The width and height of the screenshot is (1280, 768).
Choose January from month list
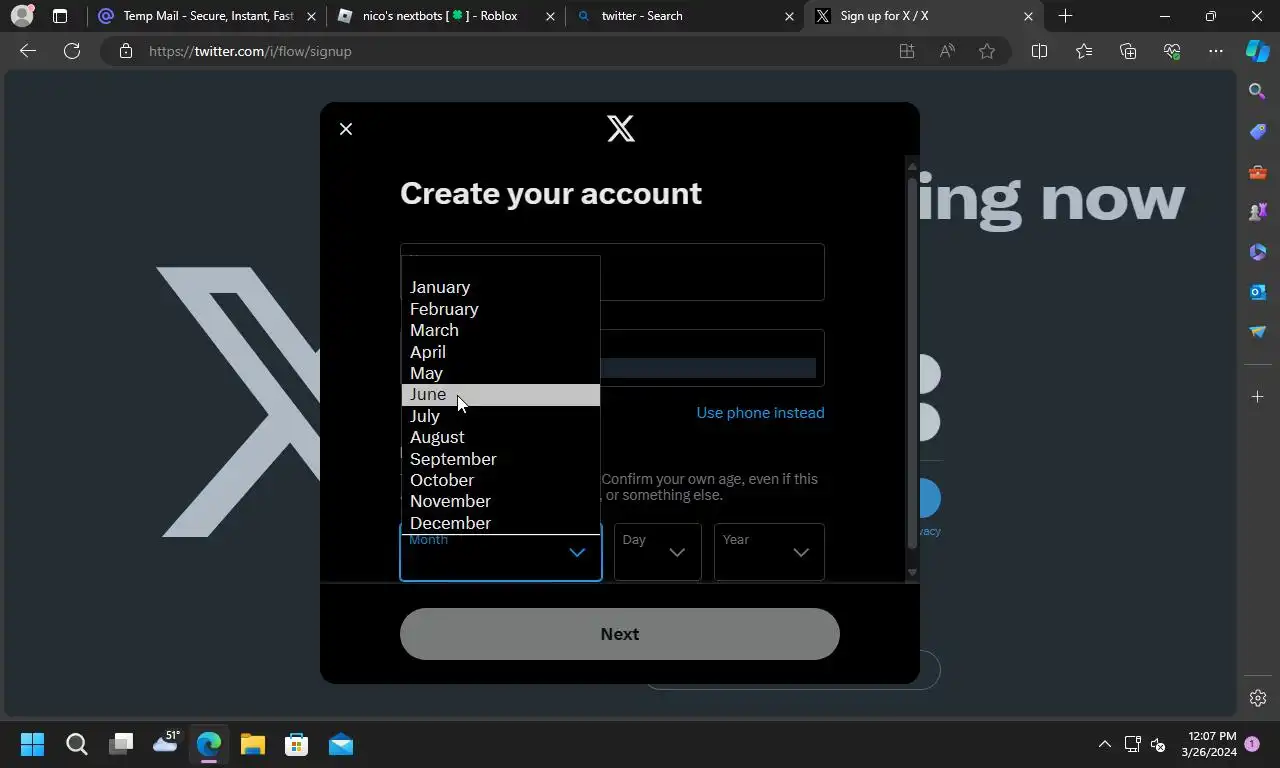[x=500, y=287]
